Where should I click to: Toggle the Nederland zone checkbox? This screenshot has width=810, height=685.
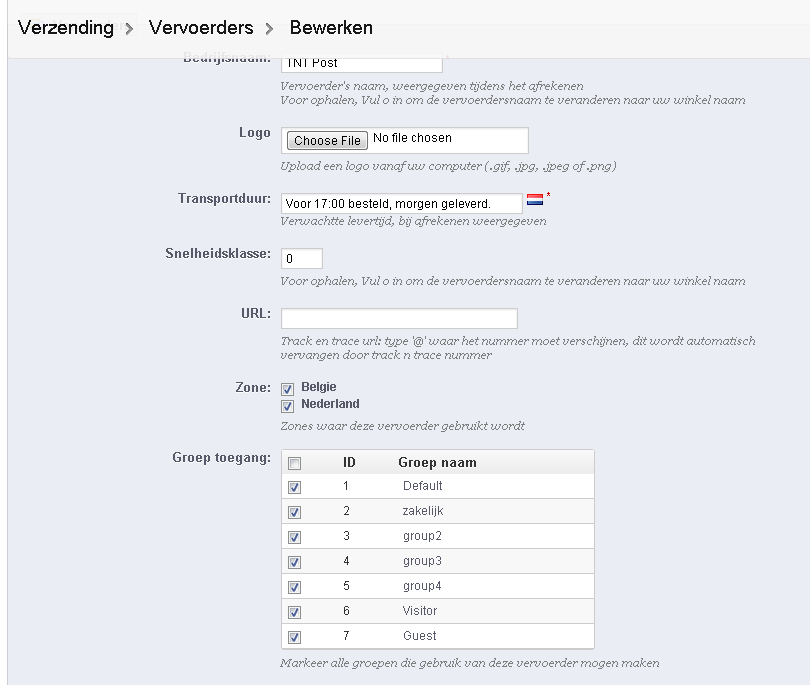pos(288,406)
